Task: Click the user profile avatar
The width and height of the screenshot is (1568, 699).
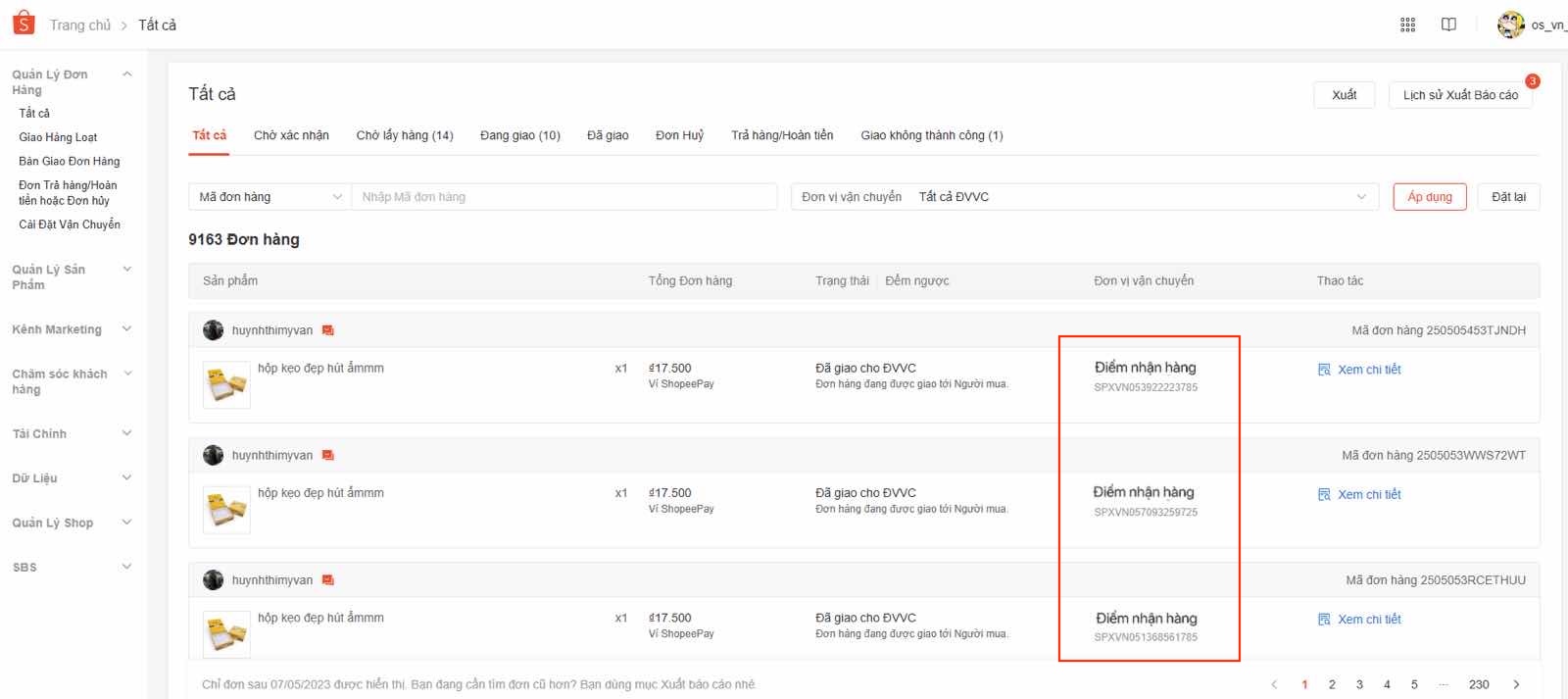Action: [x=1510, y=25]
